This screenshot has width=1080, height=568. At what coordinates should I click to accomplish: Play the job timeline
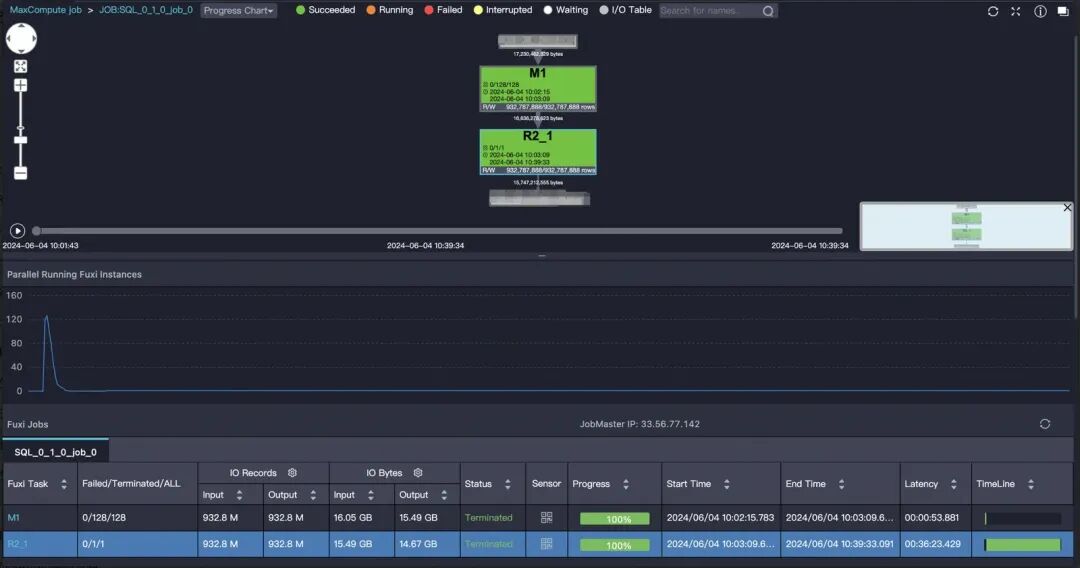pyautogui.click(x=17, y=231)
